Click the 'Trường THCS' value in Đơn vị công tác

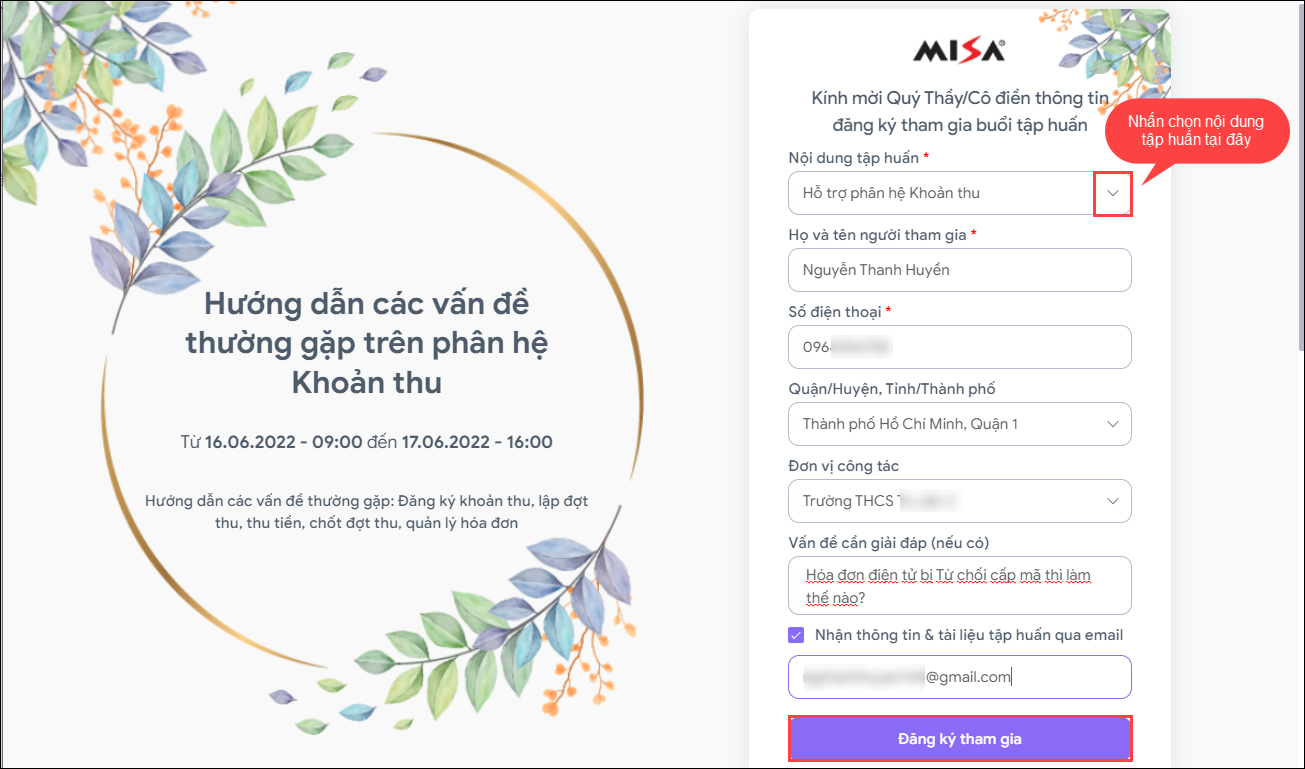click(850, 501)
